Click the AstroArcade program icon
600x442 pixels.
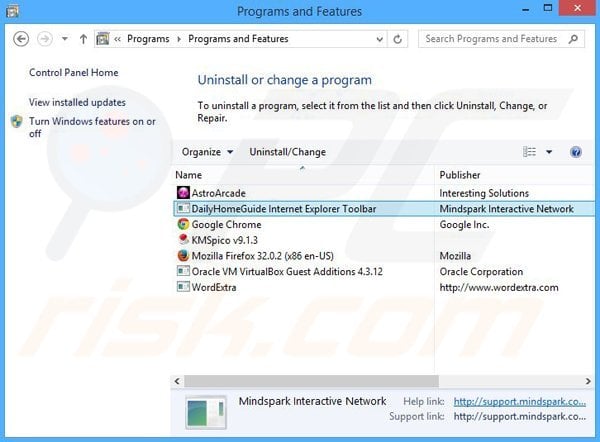[183, 193]
